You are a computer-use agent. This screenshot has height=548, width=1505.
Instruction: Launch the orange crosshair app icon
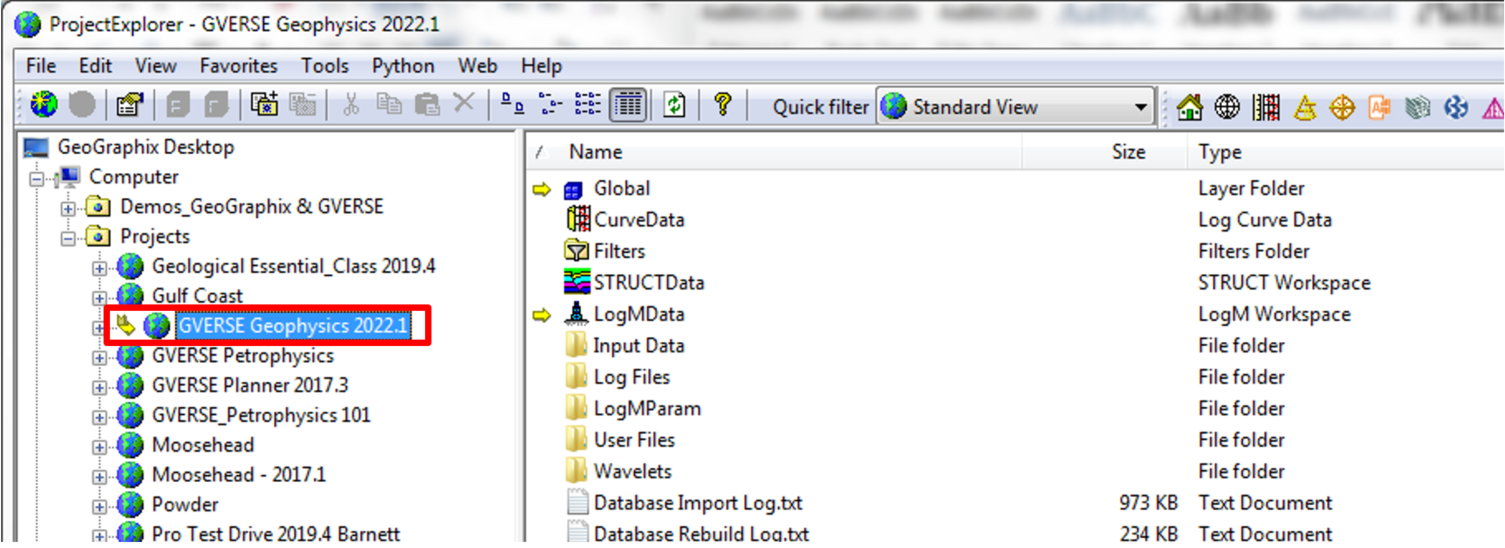click(x=1342, y=107)
